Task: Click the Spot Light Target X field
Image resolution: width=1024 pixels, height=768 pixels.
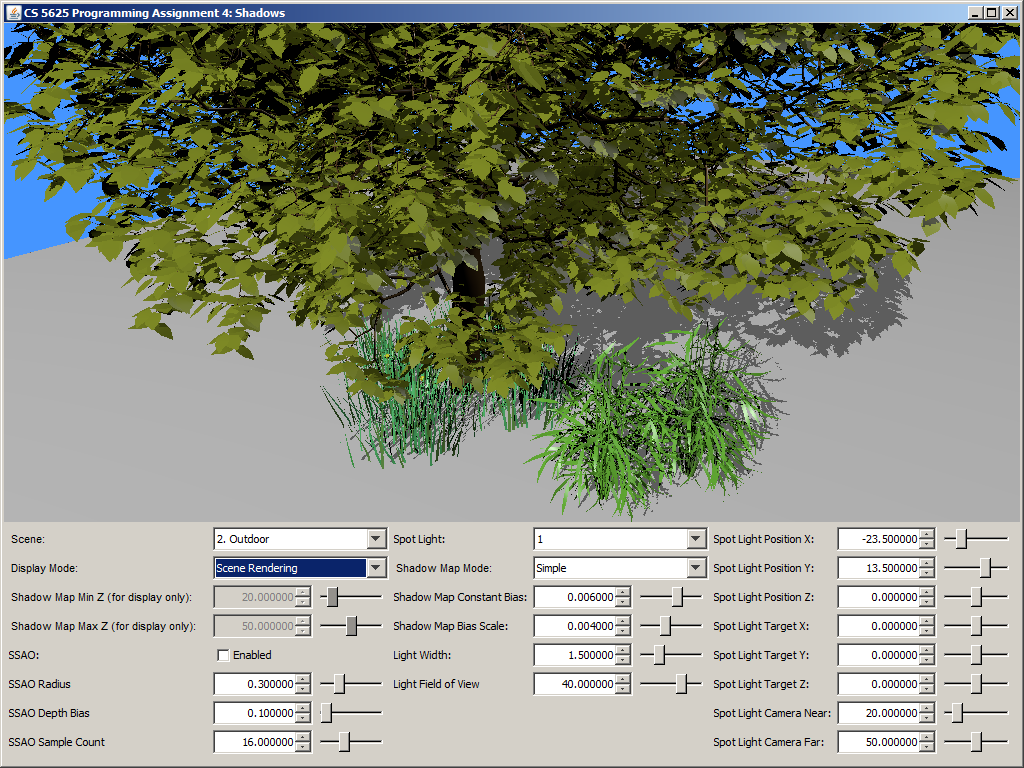Action: pos(877,626)
